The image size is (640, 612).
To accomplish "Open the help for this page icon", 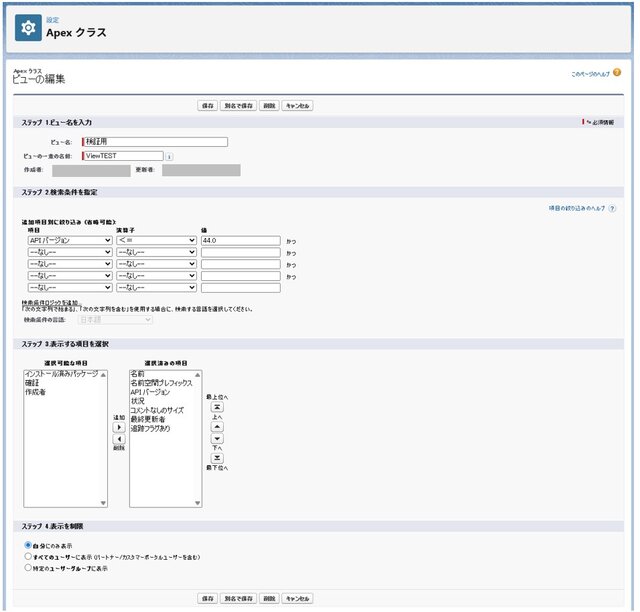I will 617,72.
